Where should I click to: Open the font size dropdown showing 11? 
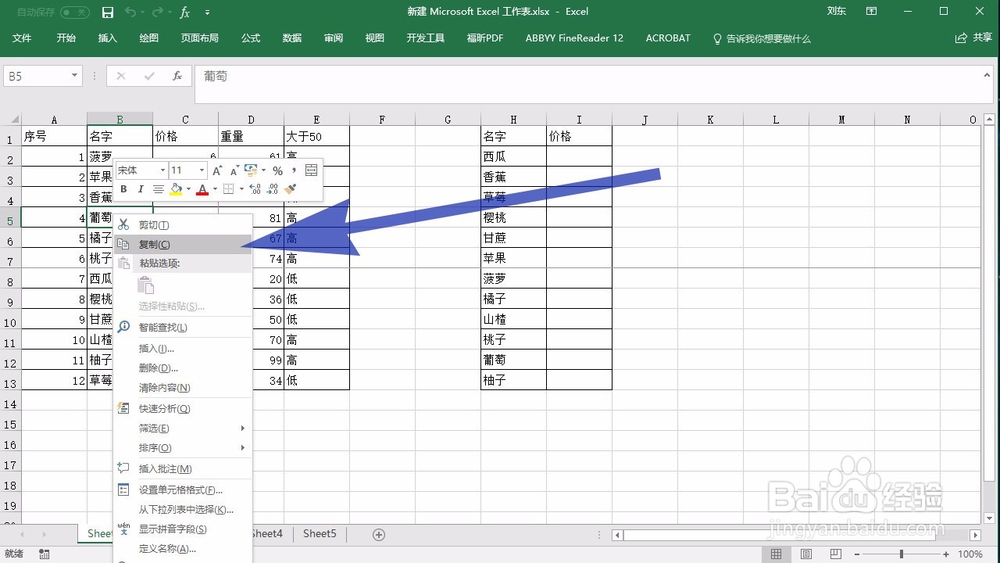202,170
